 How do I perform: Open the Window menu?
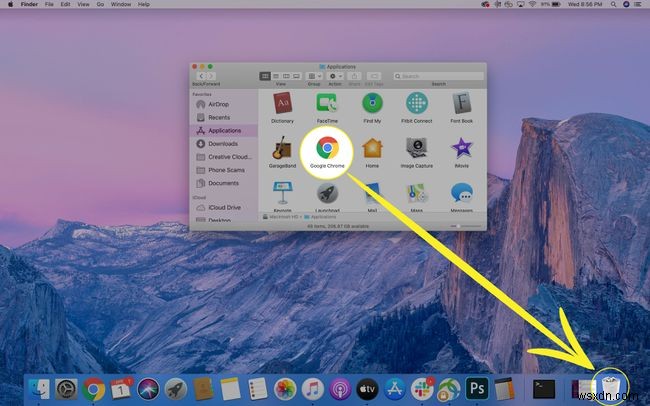click(x=121, y=4)
